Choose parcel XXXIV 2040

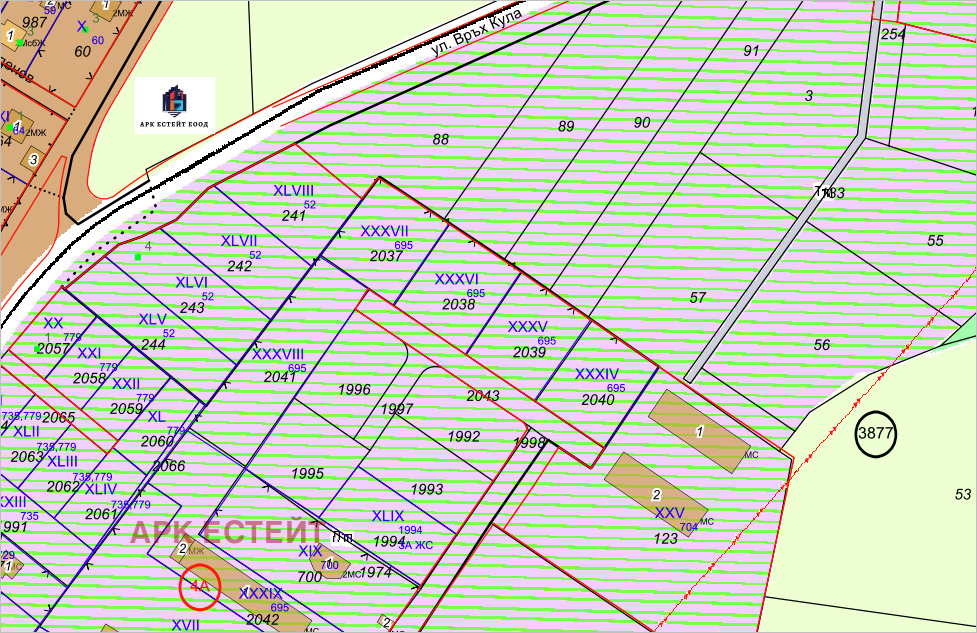coord(597,386)
